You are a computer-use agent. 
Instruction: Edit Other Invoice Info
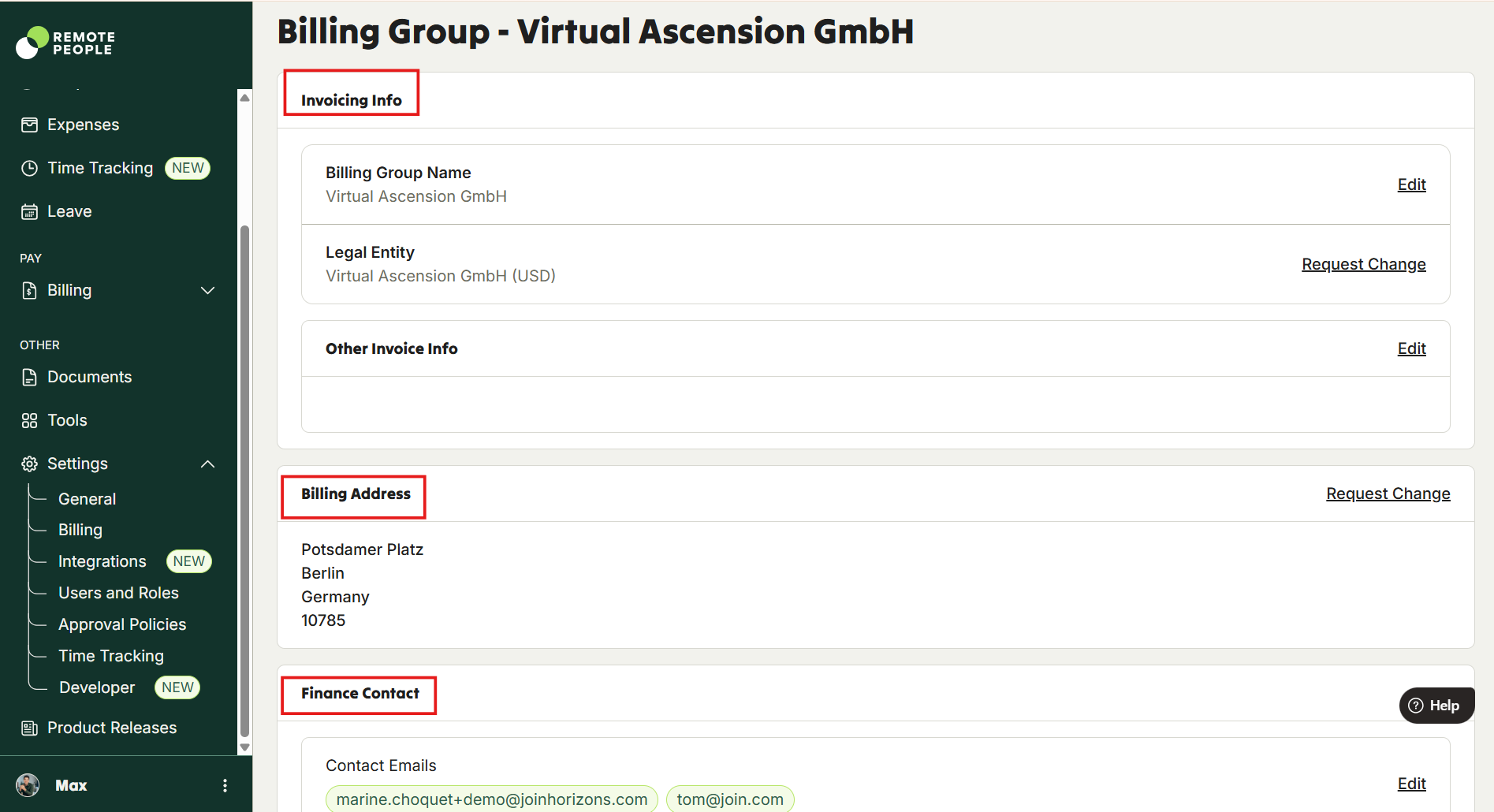[1411, 348]
